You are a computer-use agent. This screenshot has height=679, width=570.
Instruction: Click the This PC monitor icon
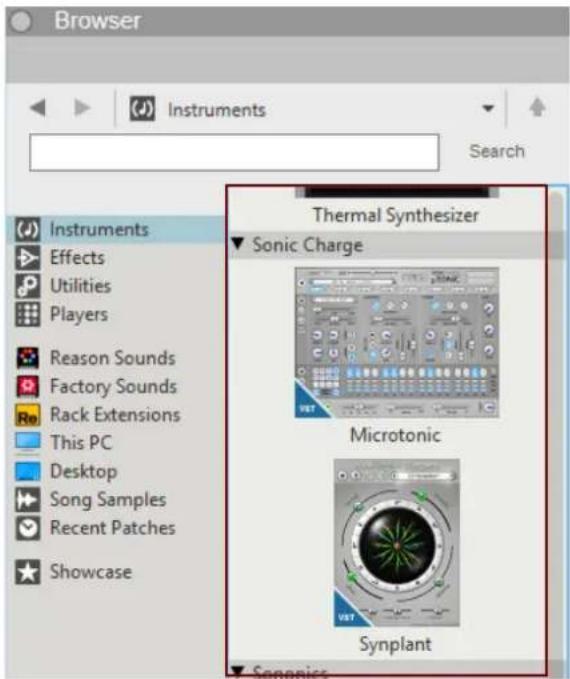28,443
